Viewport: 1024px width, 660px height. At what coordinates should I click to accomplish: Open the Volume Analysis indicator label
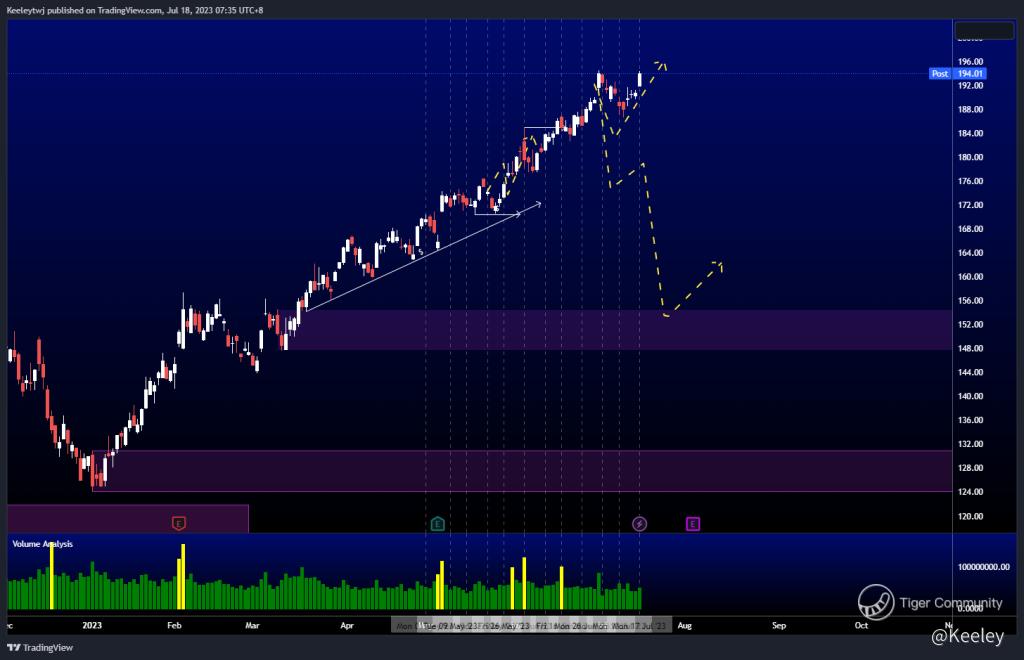tap(42, 544)
